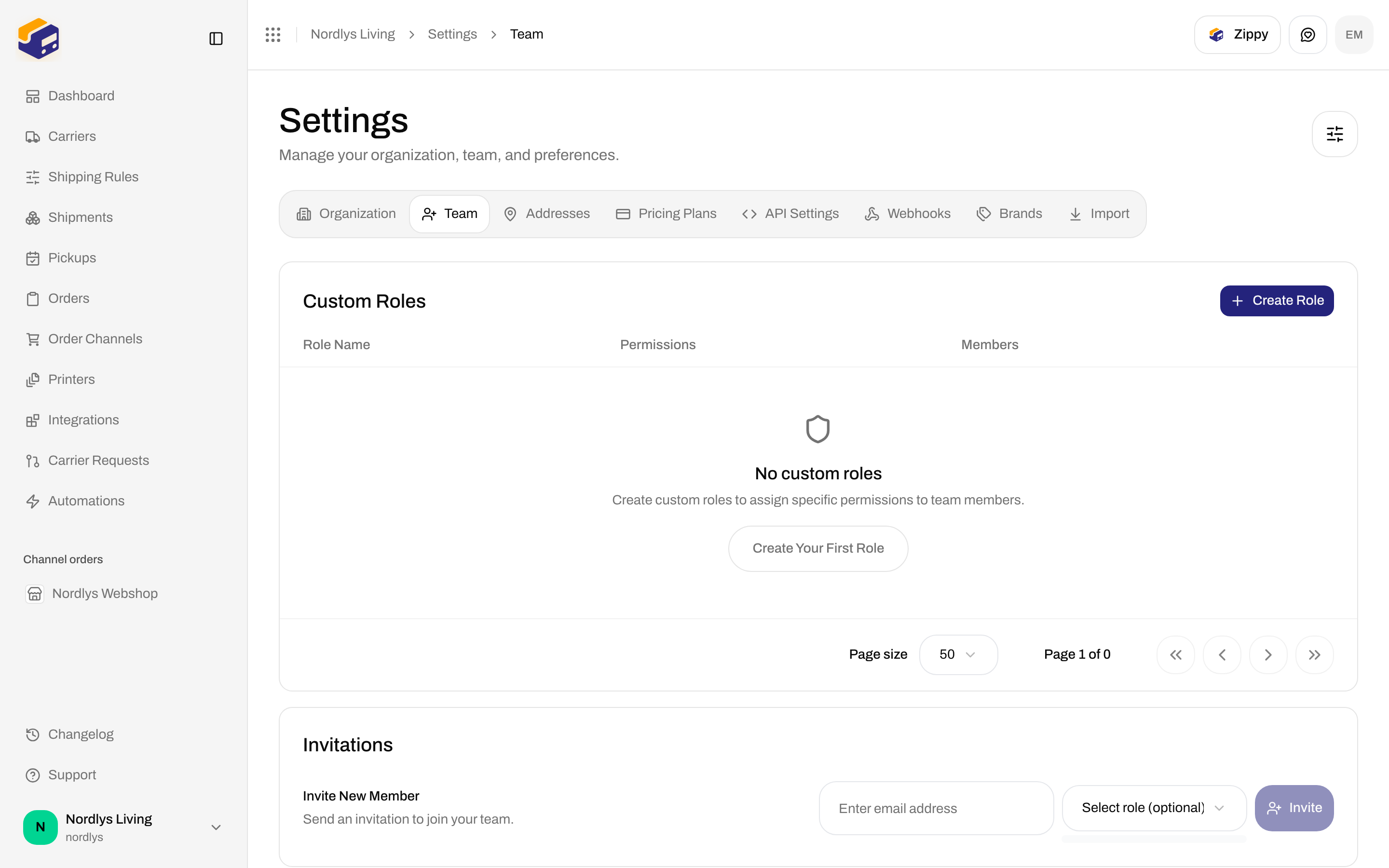Open the EM user avatar menu
Viewport: 1389px width, 868px height.
(1354, 34)
